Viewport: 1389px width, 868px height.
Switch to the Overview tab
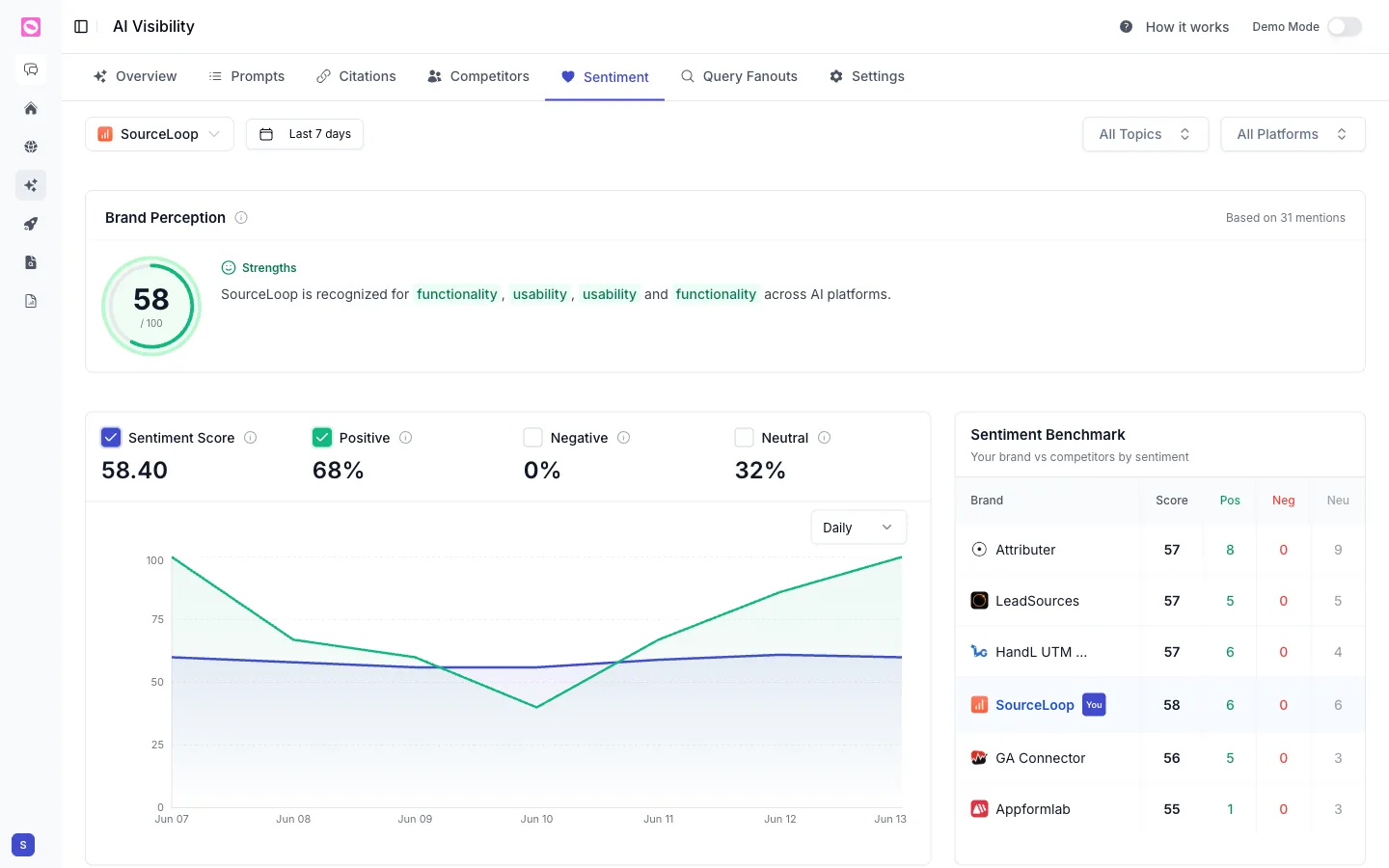(x=135, y=76)
